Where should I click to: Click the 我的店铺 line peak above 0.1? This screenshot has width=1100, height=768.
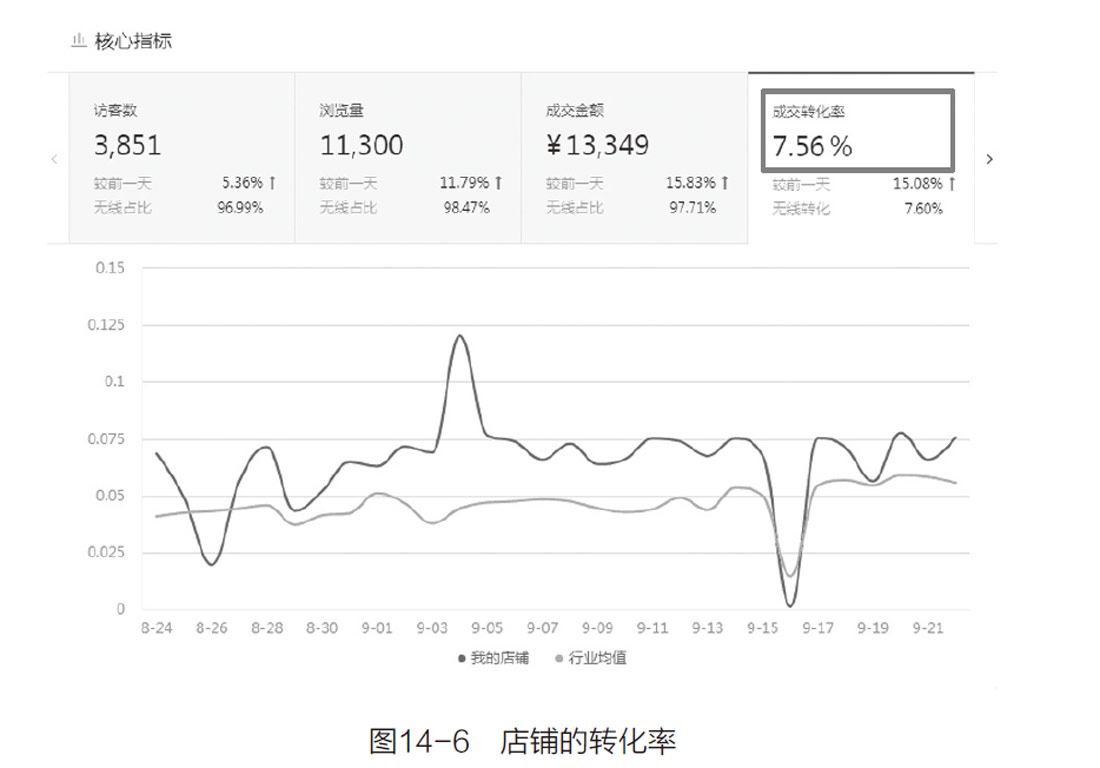click(x=459, y=336)
